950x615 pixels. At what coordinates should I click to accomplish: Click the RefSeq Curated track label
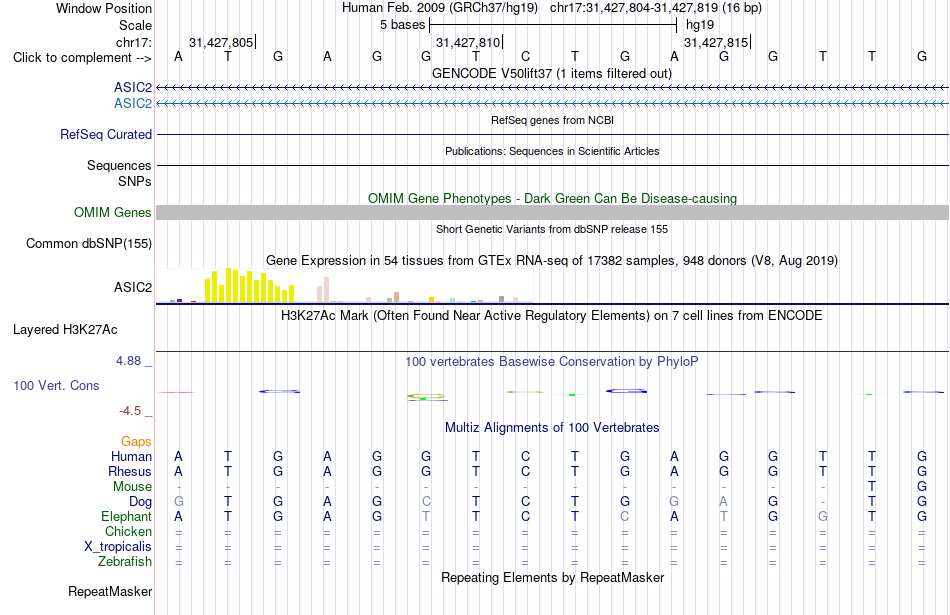105,135
